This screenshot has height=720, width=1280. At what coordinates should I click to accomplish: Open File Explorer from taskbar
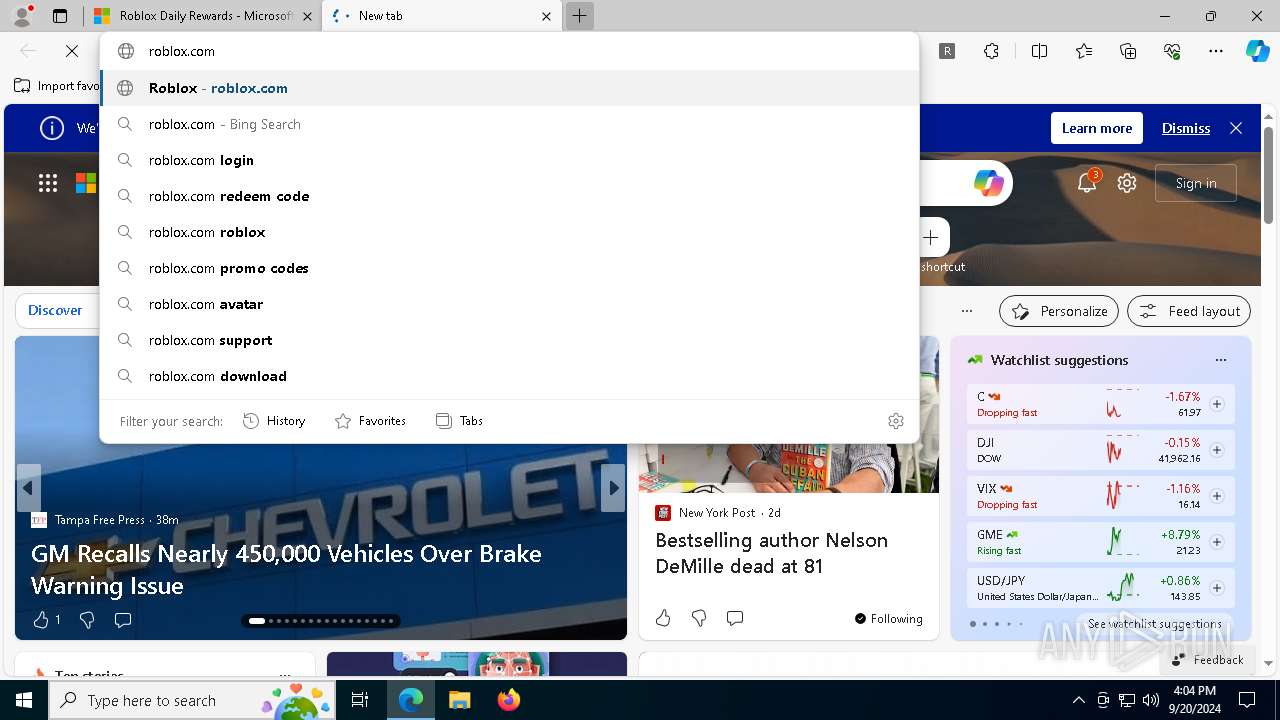point(459,700)
